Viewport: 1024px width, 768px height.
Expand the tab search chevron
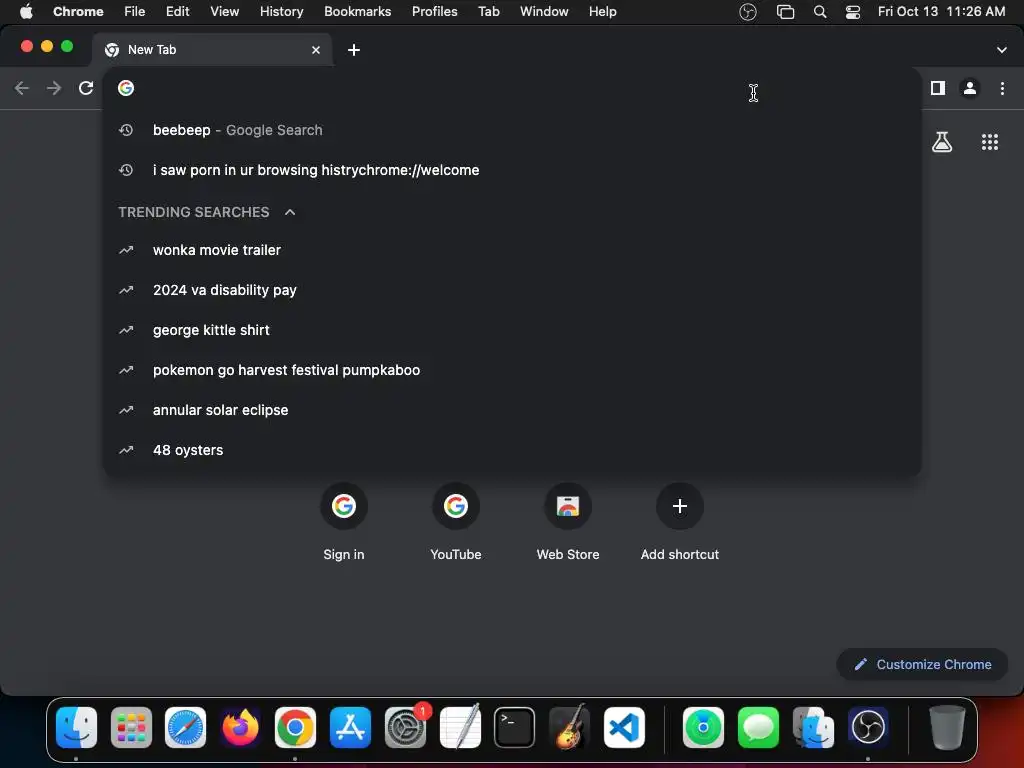tap(1002, 50)
